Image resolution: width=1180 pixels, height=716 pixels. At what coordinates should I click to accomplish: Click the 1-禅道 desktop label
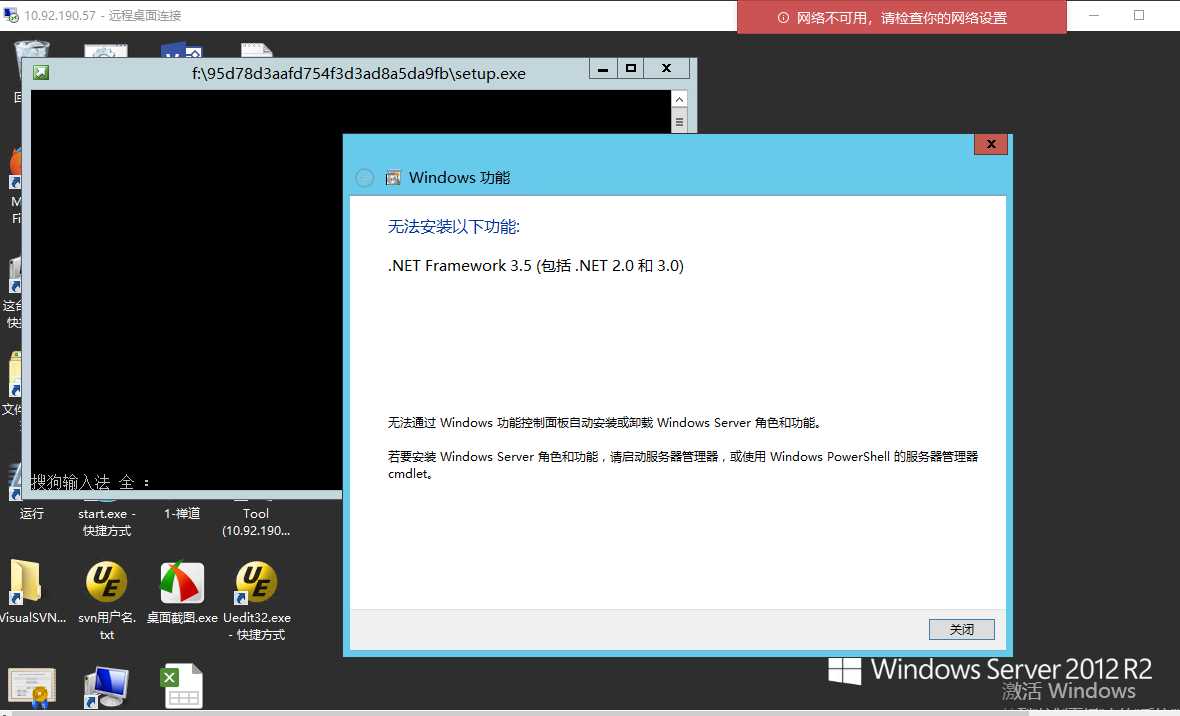182,513
